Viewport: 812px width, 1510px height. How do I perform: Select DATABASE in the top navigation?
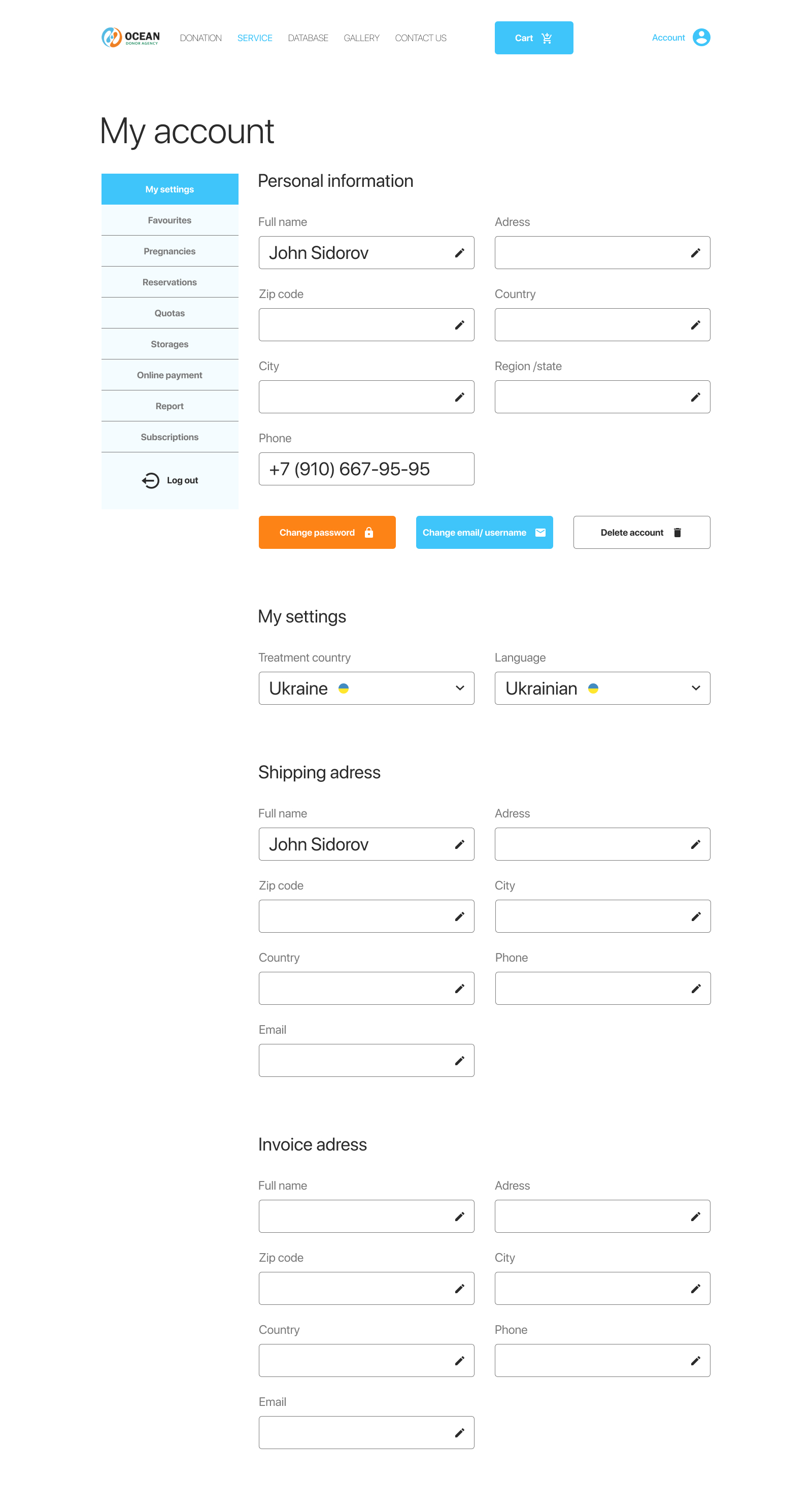(308, 38)
